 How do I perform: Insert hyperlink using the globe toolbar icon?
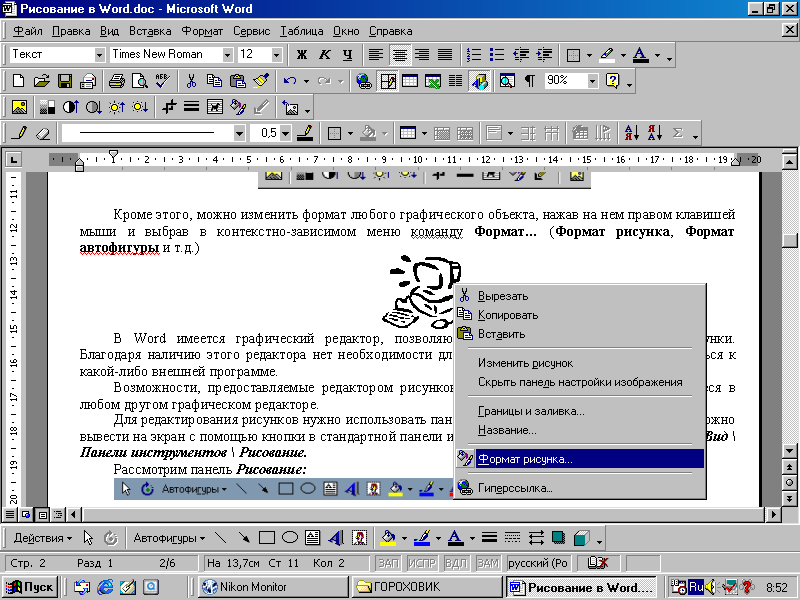pyautogui.click(x=364, y=81)
